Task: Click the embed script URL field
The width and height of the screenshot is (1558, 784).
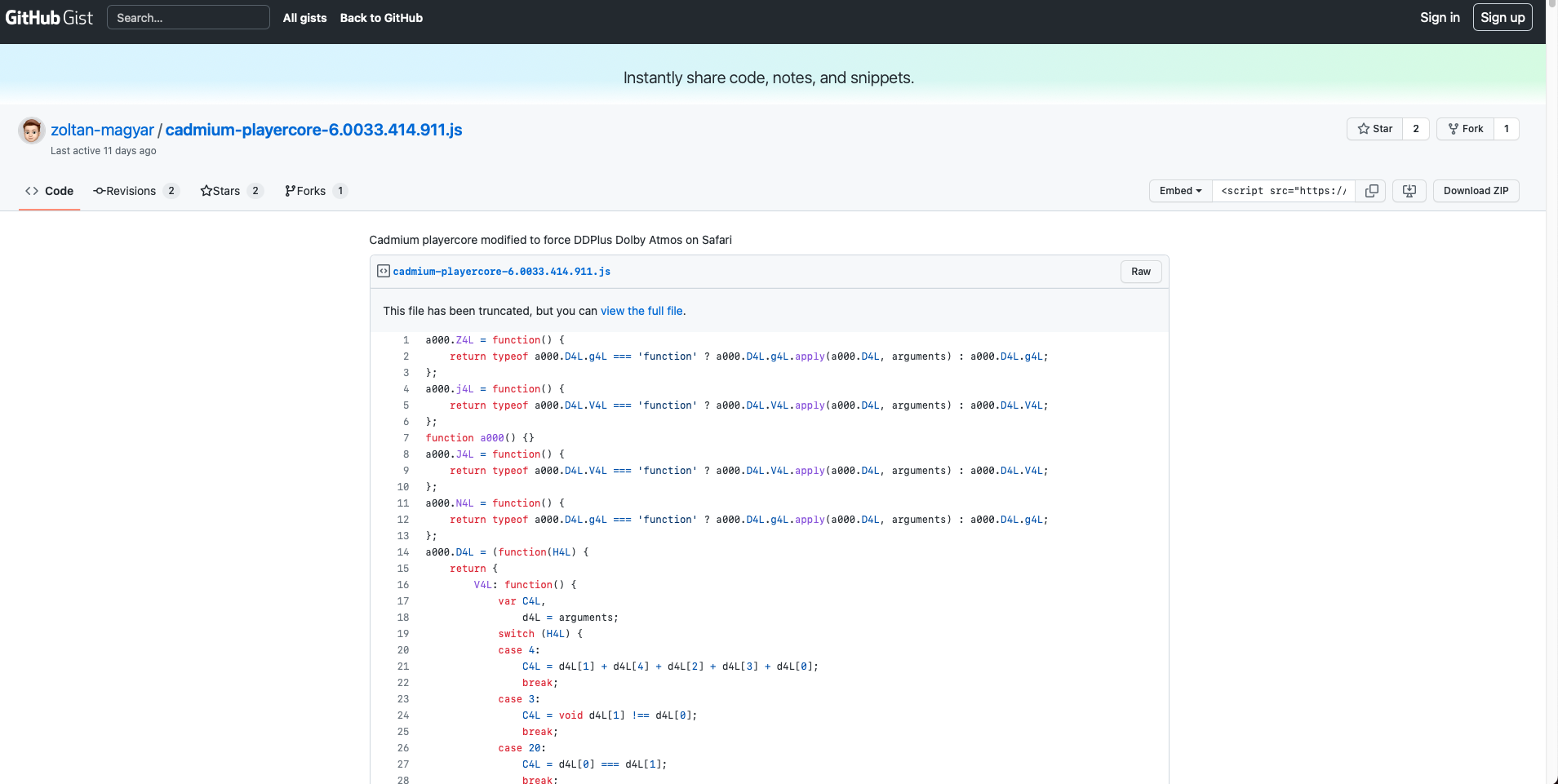Action: pos(1283,191)
